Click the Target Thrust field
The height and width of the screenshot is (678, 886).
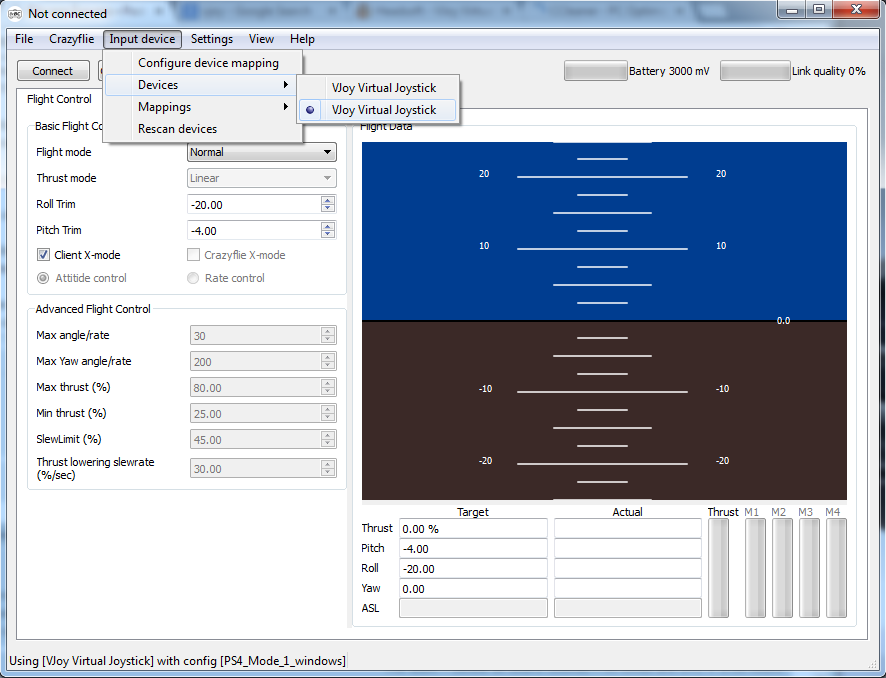coord(472,529)
